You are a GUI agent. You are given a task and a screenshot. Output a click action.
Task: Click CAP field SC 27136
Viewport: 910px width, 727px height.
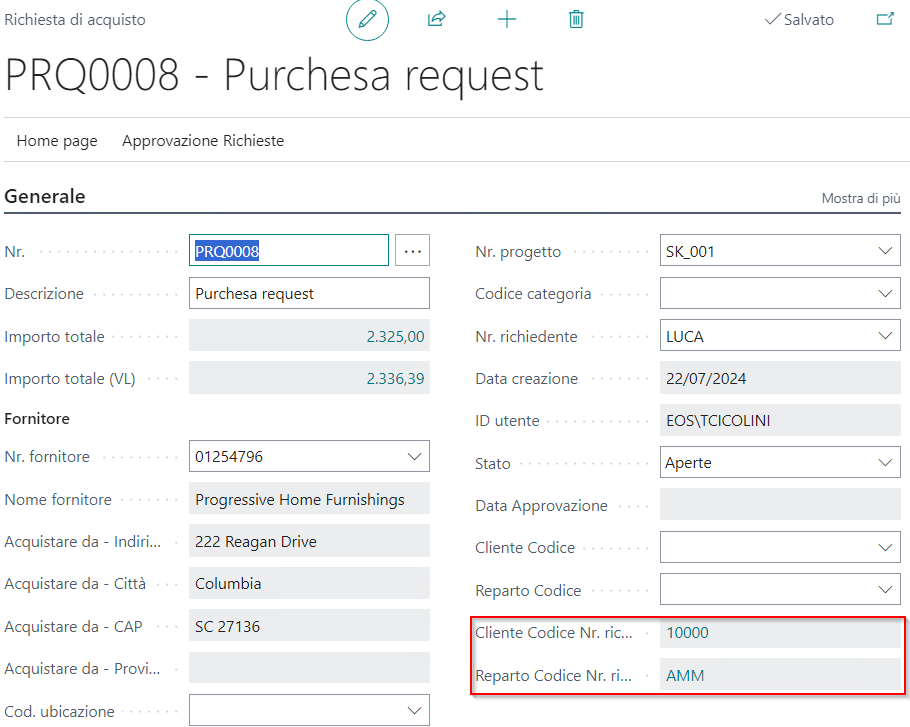(x=309, y=626)
